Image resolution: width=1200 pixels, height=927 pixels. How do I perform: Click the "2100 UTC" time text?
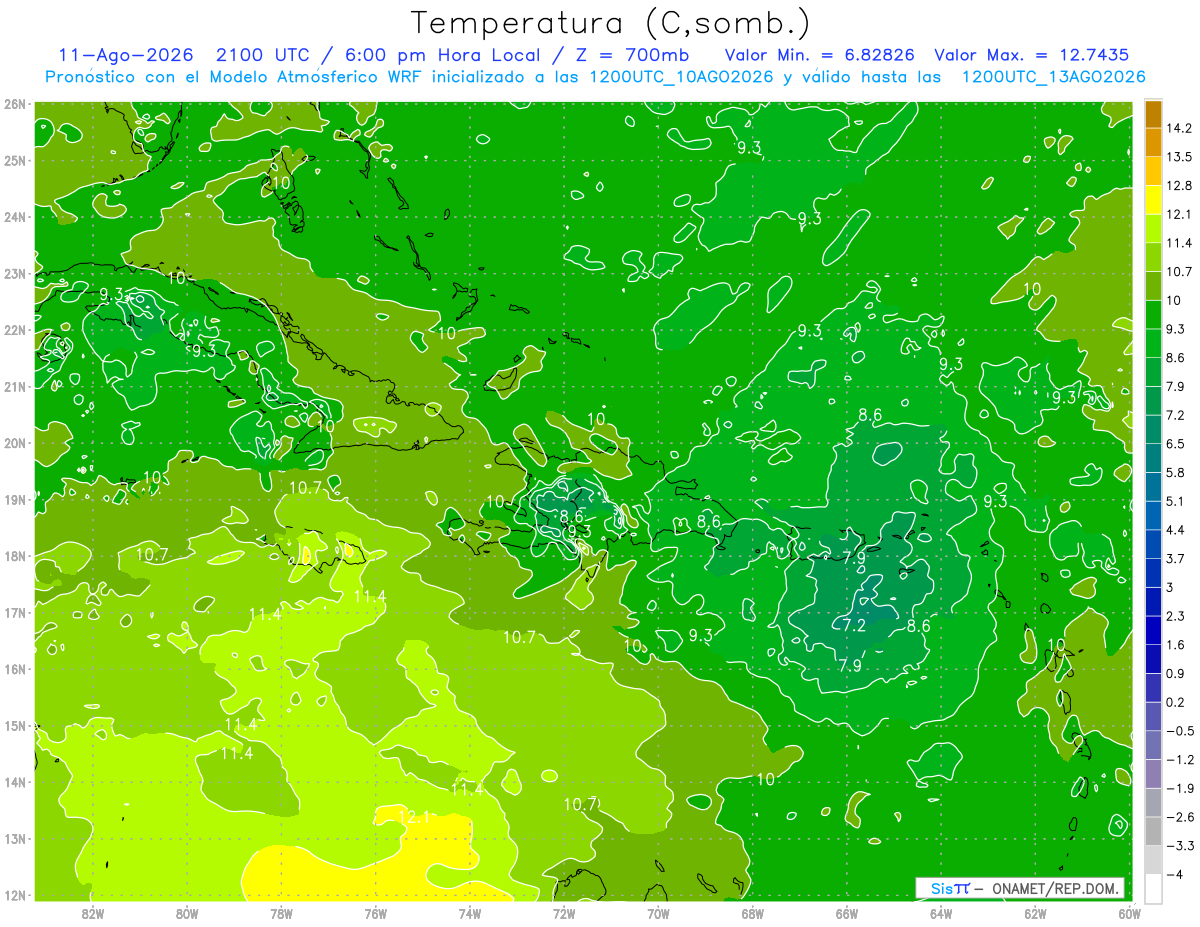tap(262, 55)
